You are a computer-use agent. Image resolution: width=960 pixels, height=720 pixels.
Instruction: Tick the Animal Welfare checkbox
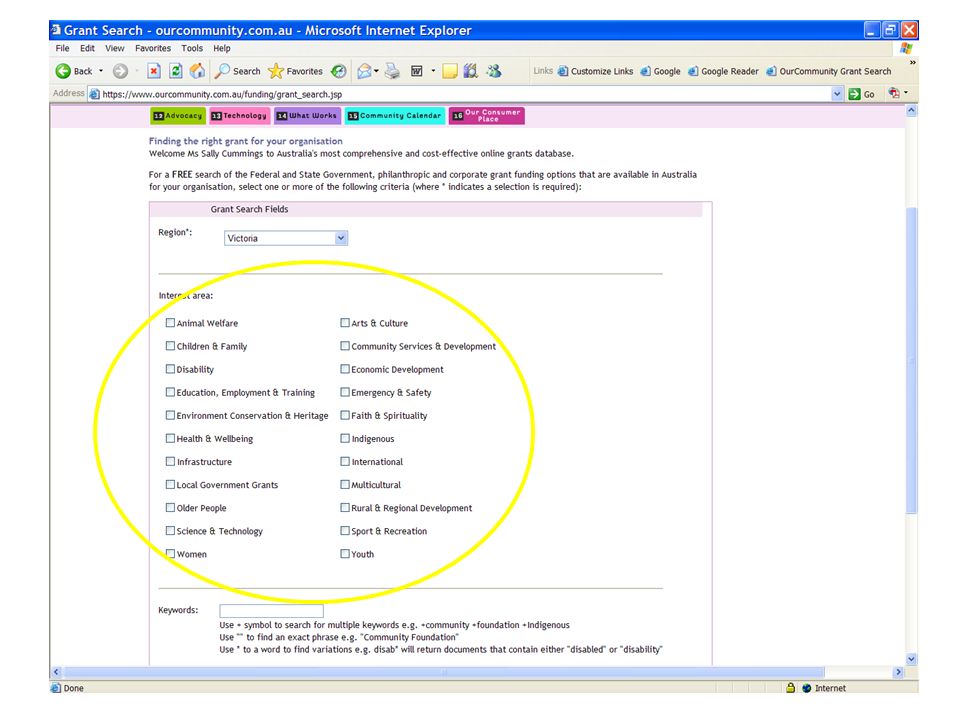coord(170,323)
